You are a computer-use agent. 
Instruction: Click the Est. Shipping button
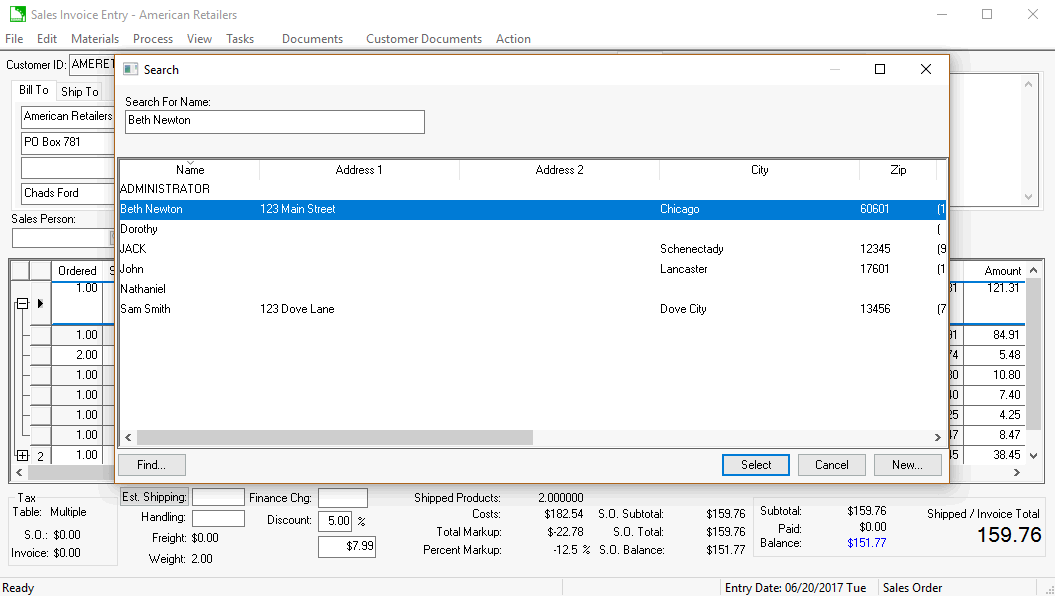pos(154,497)
